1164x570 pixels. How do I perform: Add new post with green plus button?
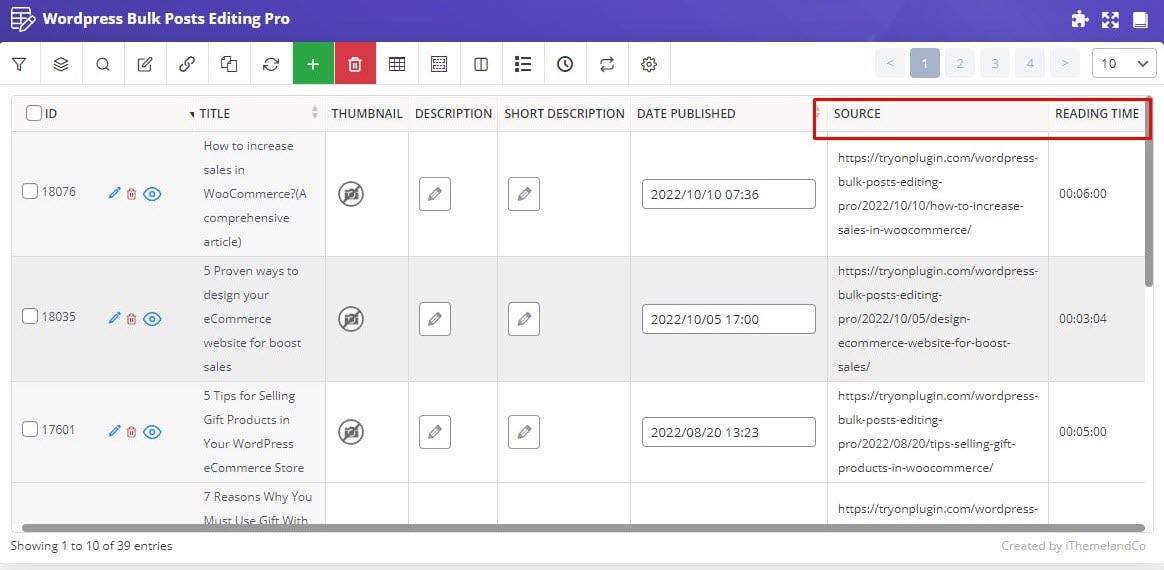coord(313,64)
